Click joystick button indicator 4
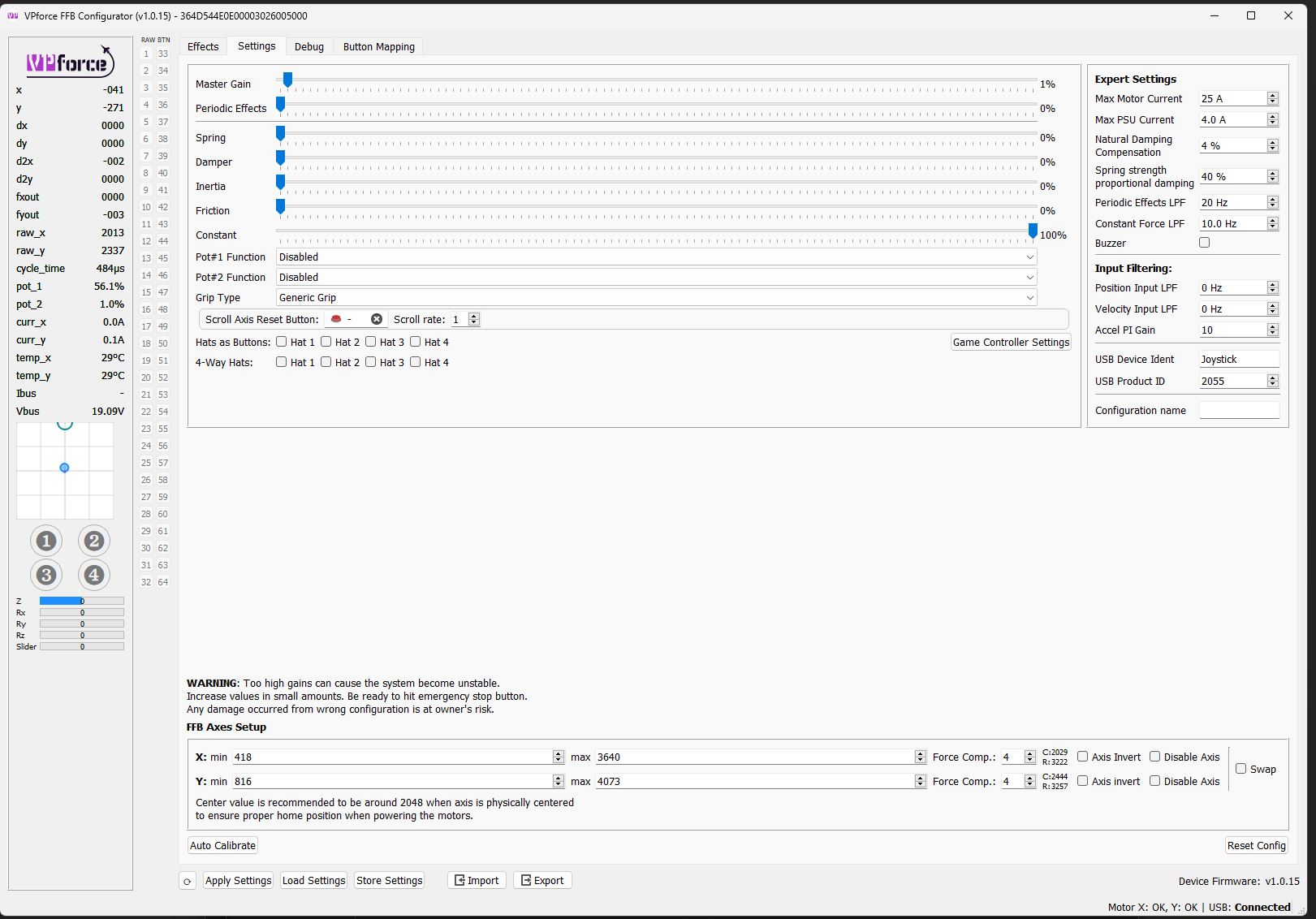The image size is (1316, 919). click(94, 575)
